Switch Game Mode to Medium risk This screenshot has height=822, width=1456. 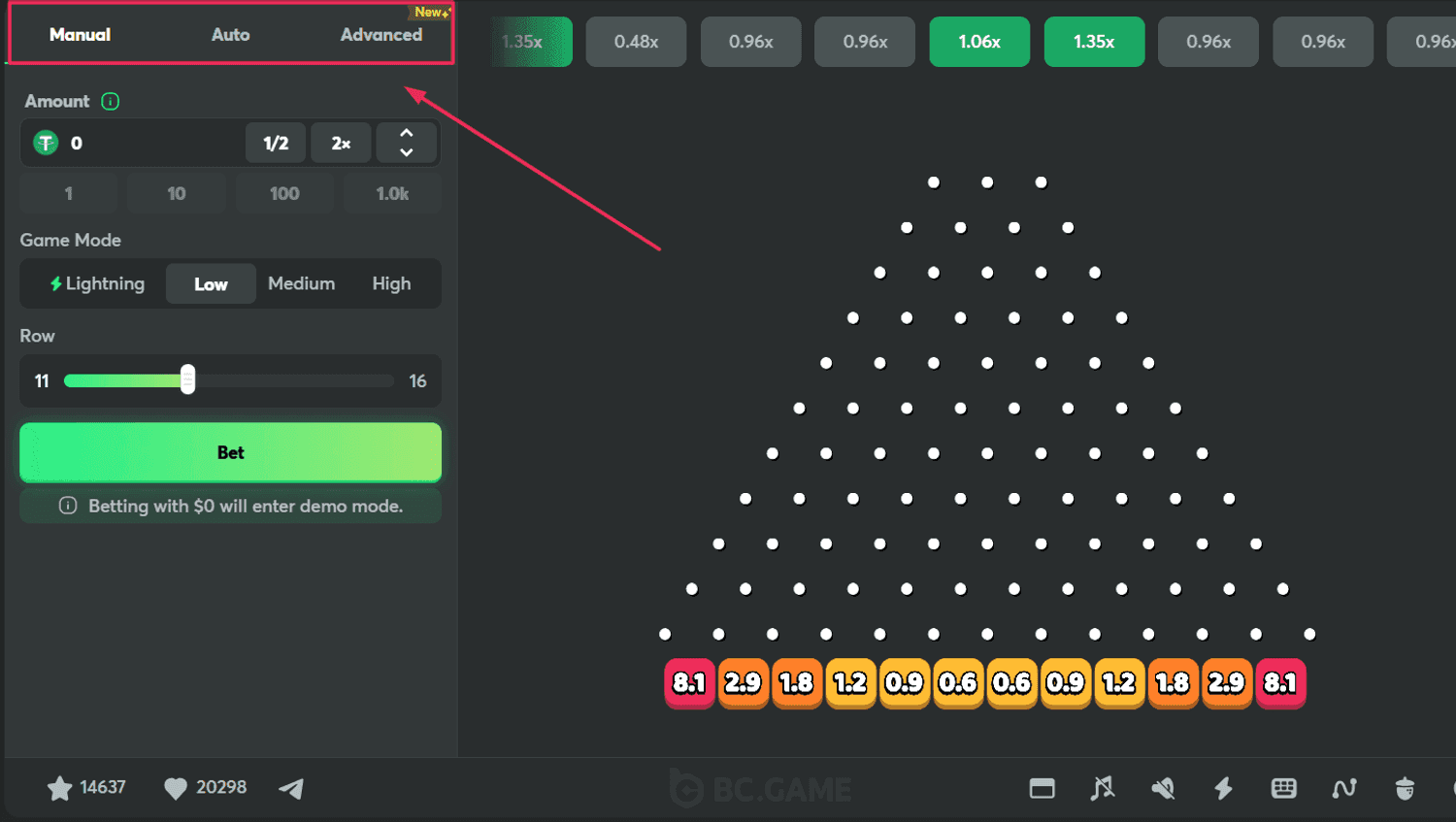301,283
